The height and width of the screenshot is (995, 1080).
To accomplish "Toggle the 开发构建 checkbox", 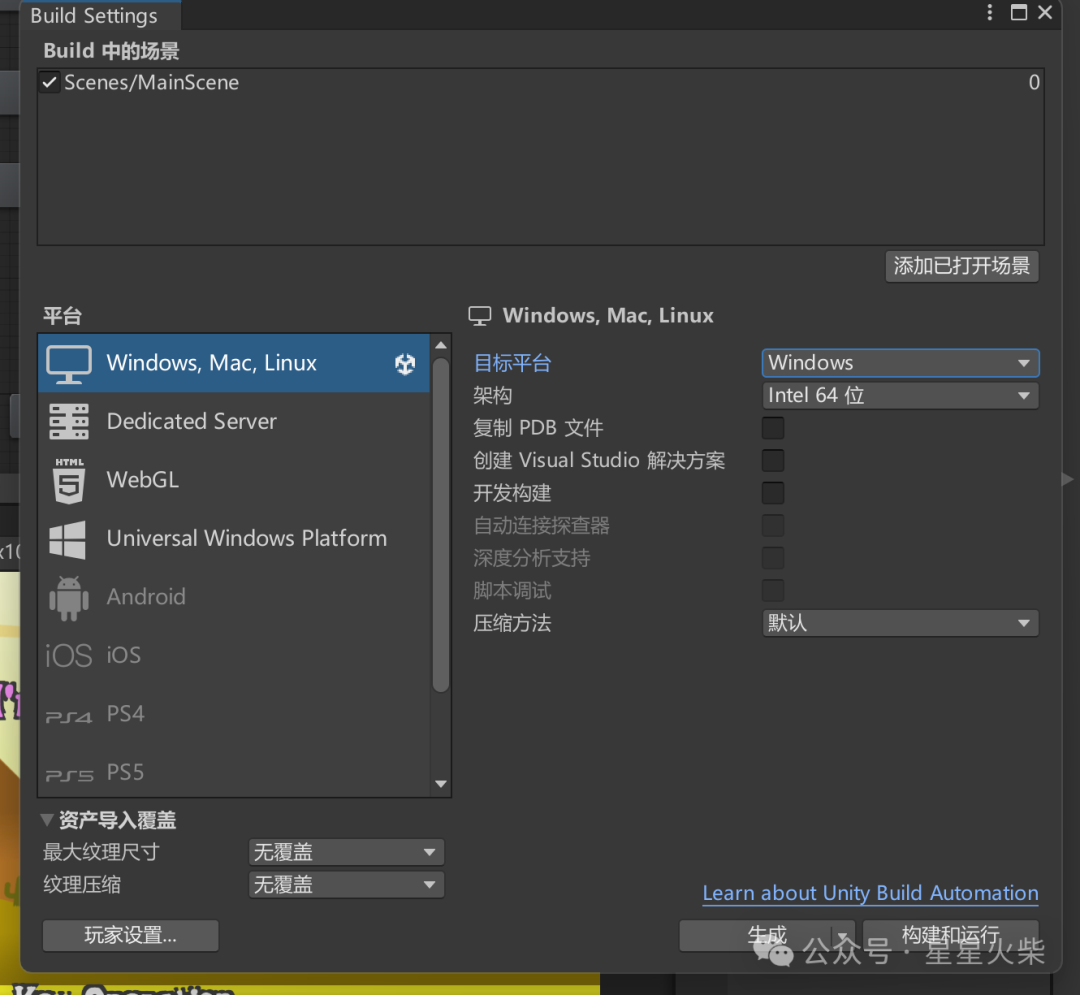I will point(773,493).
